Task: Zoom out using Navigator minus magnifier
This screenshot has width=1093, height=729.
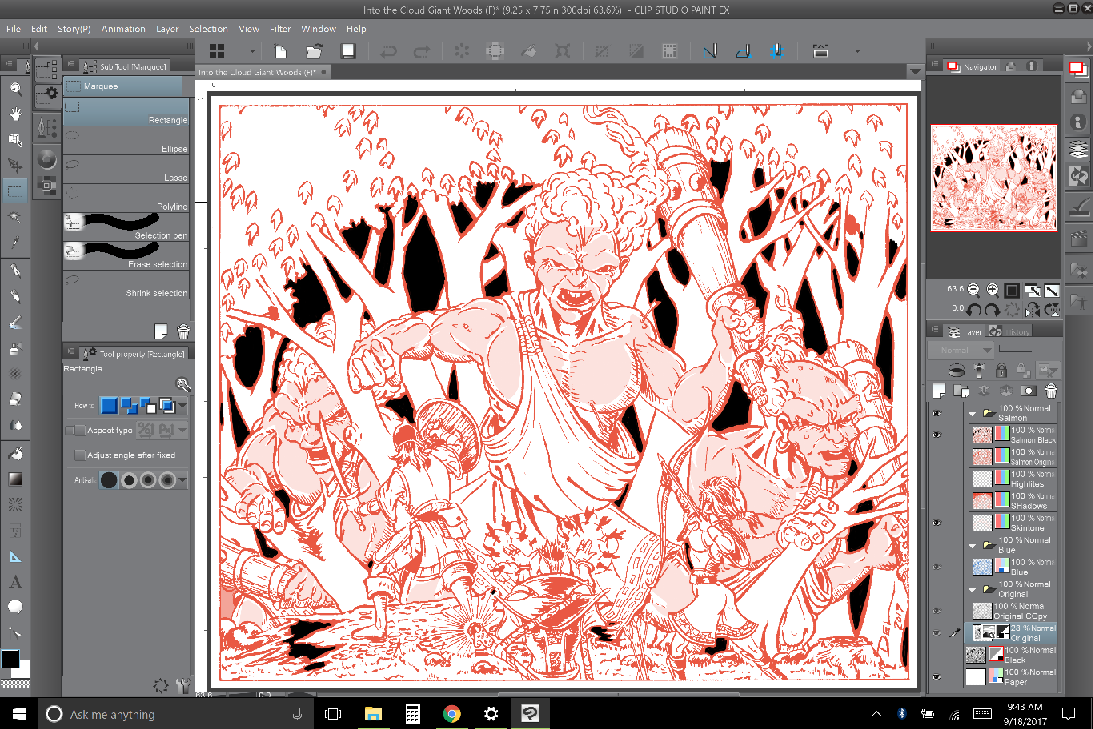Action: 973,290
